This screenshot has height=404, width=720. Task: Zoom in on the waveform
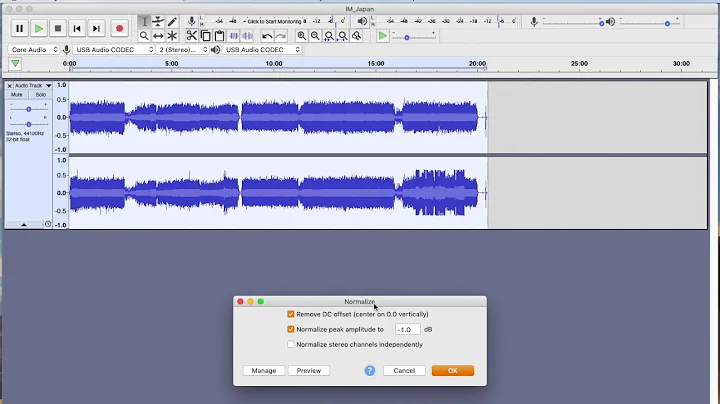click(x=301, y=36)
